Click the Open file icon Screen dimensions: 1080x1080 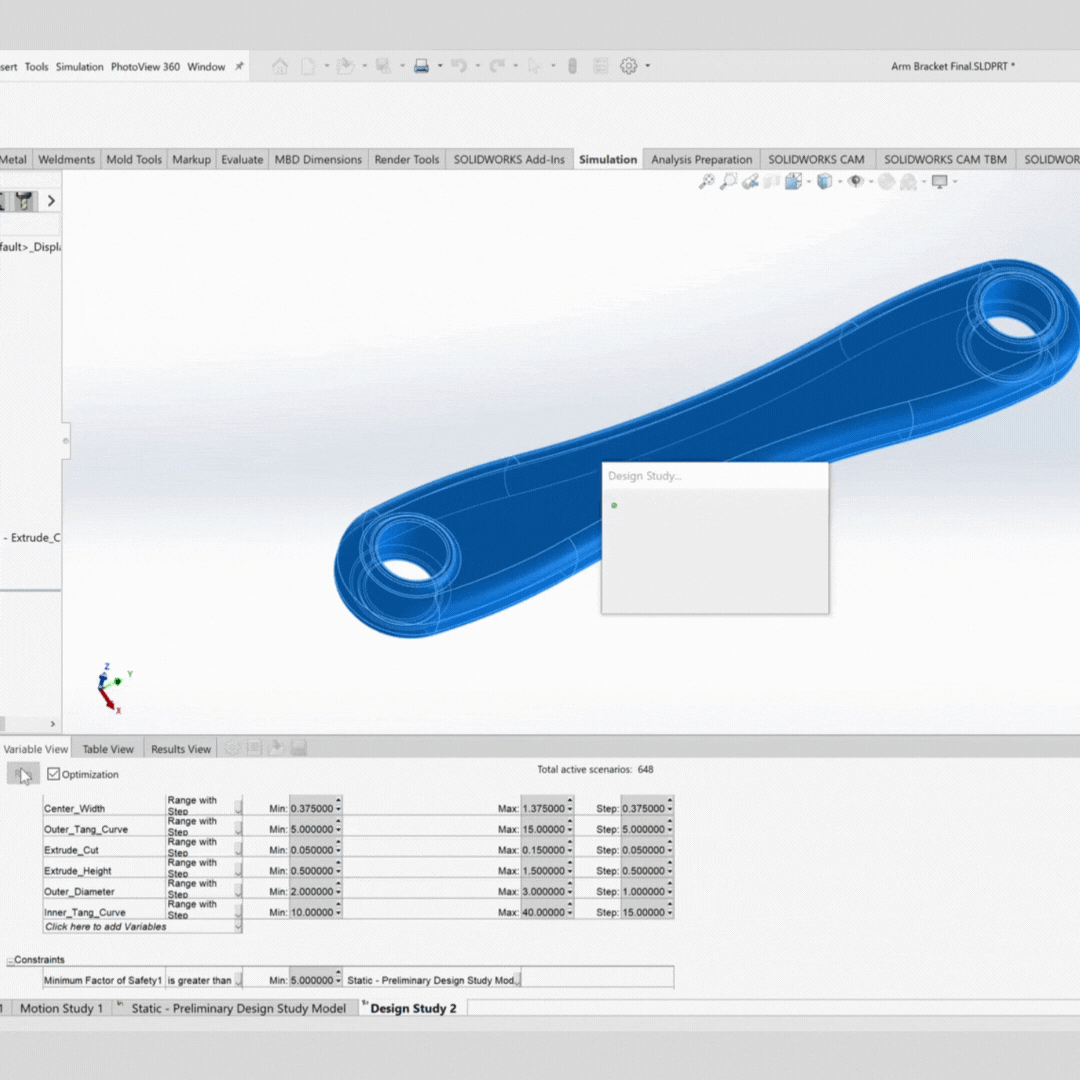(x=346, y=66)
